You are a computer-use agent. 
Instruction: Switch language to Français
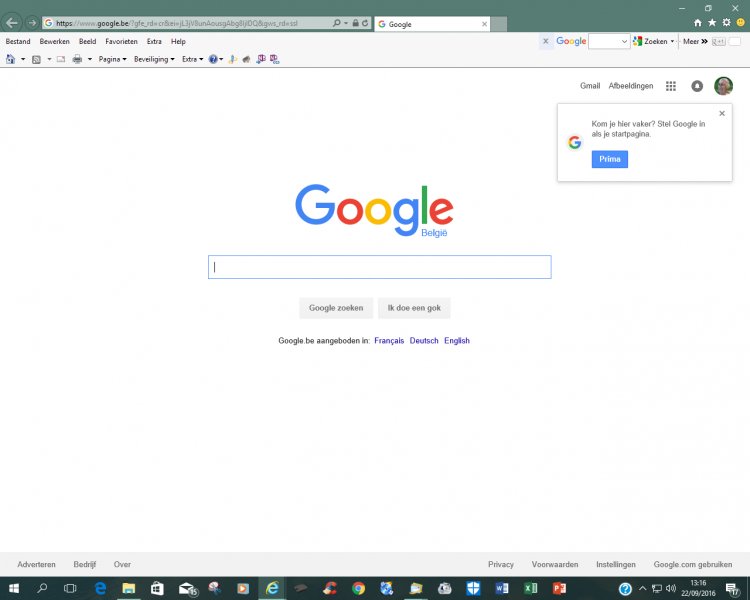tap(389, 341)
